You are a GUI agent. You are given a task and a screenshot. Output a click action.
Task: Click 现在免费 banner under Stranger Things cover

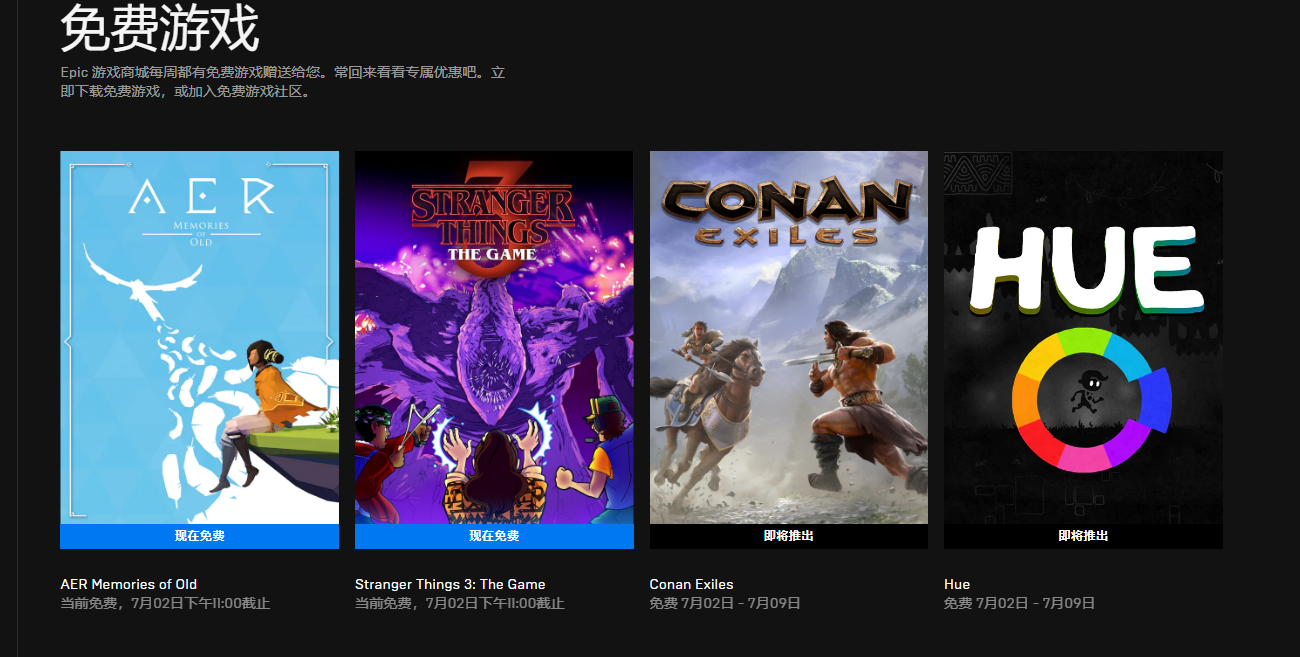494,536
